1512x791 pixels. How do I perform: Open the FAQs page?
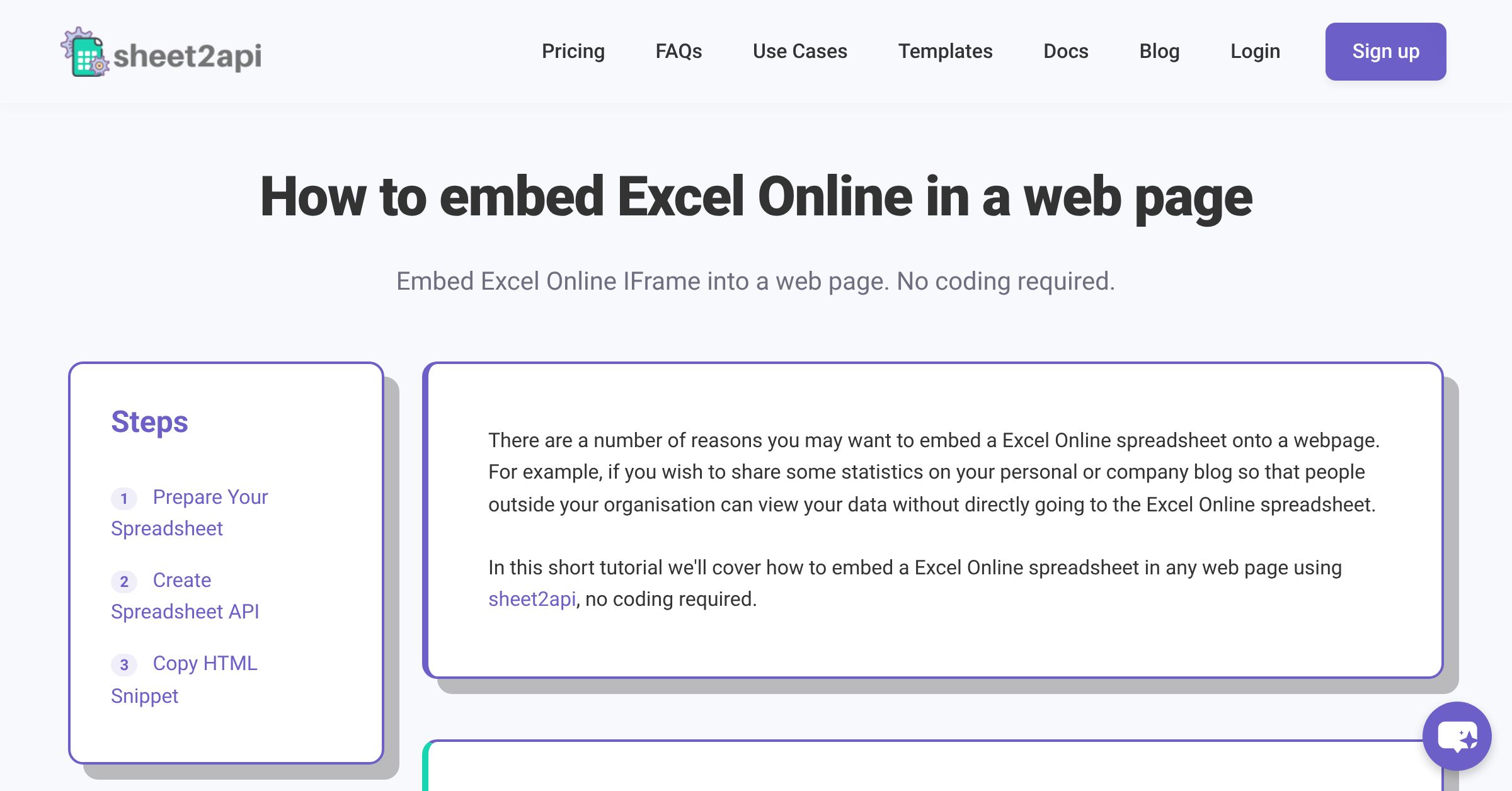click(679, 51)
